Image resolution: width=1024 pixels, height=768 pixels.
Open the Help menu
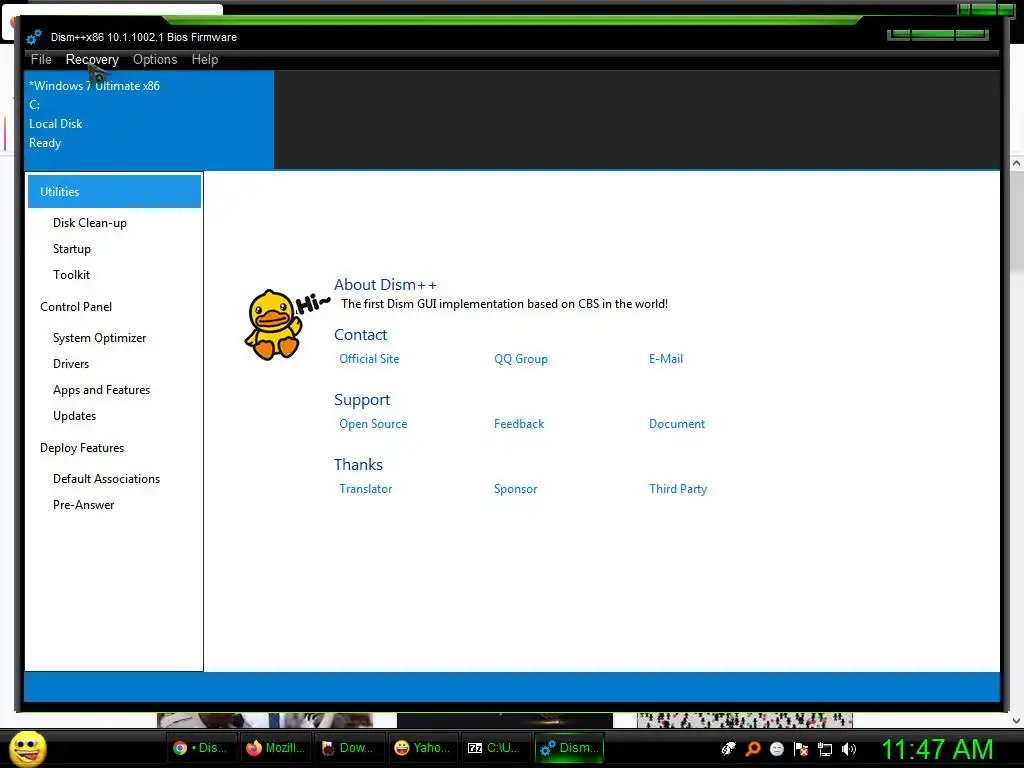coord(204,59)
